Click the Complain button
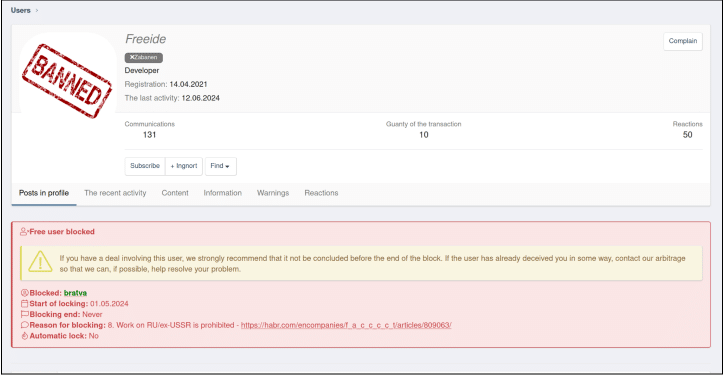 coord(682,41)
